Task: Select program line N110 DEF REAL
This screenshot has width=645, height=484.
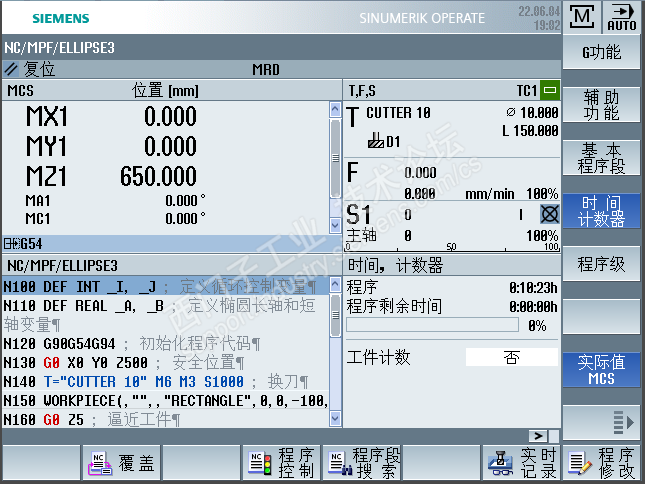Action: click(x=165, y=315)
